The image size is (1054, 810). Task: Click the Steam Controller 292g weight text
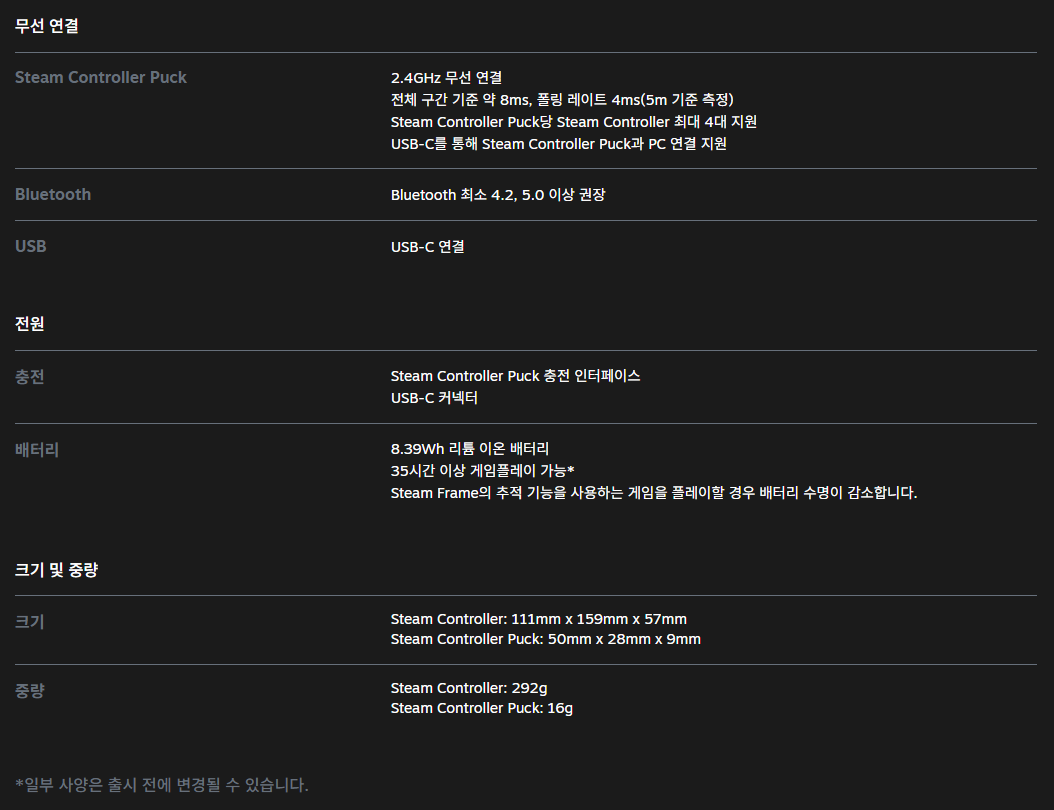(x=468, y=688)
